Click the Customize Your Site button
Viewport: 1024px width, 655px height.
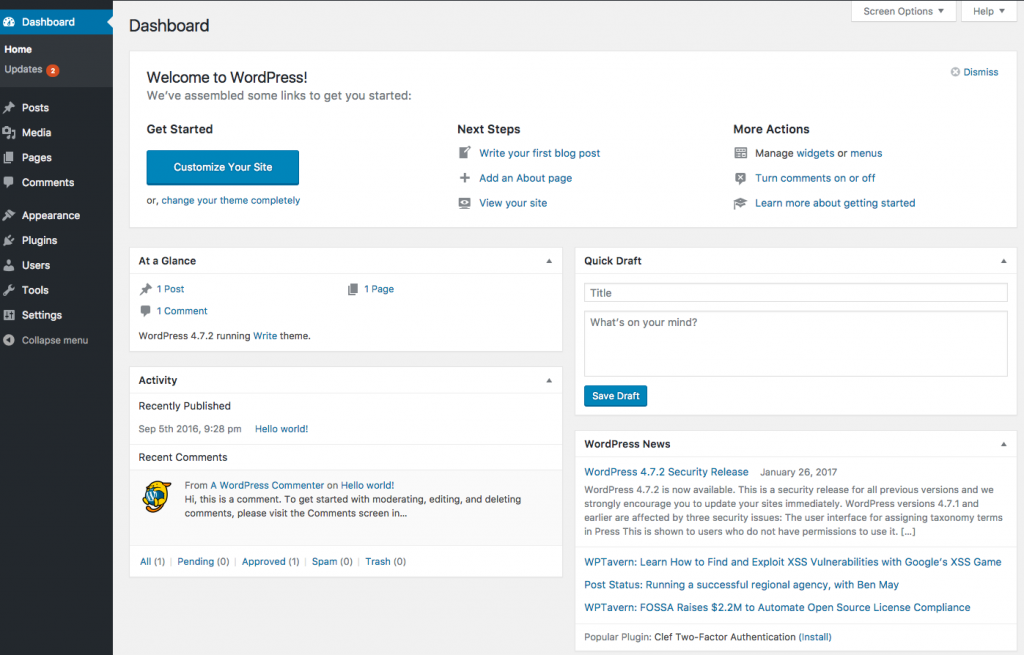point(223,167)
